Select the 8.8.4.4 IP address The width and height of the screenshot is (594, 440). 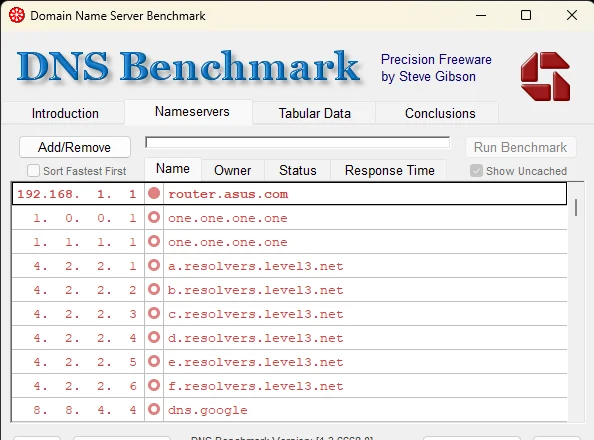point(85,410)
